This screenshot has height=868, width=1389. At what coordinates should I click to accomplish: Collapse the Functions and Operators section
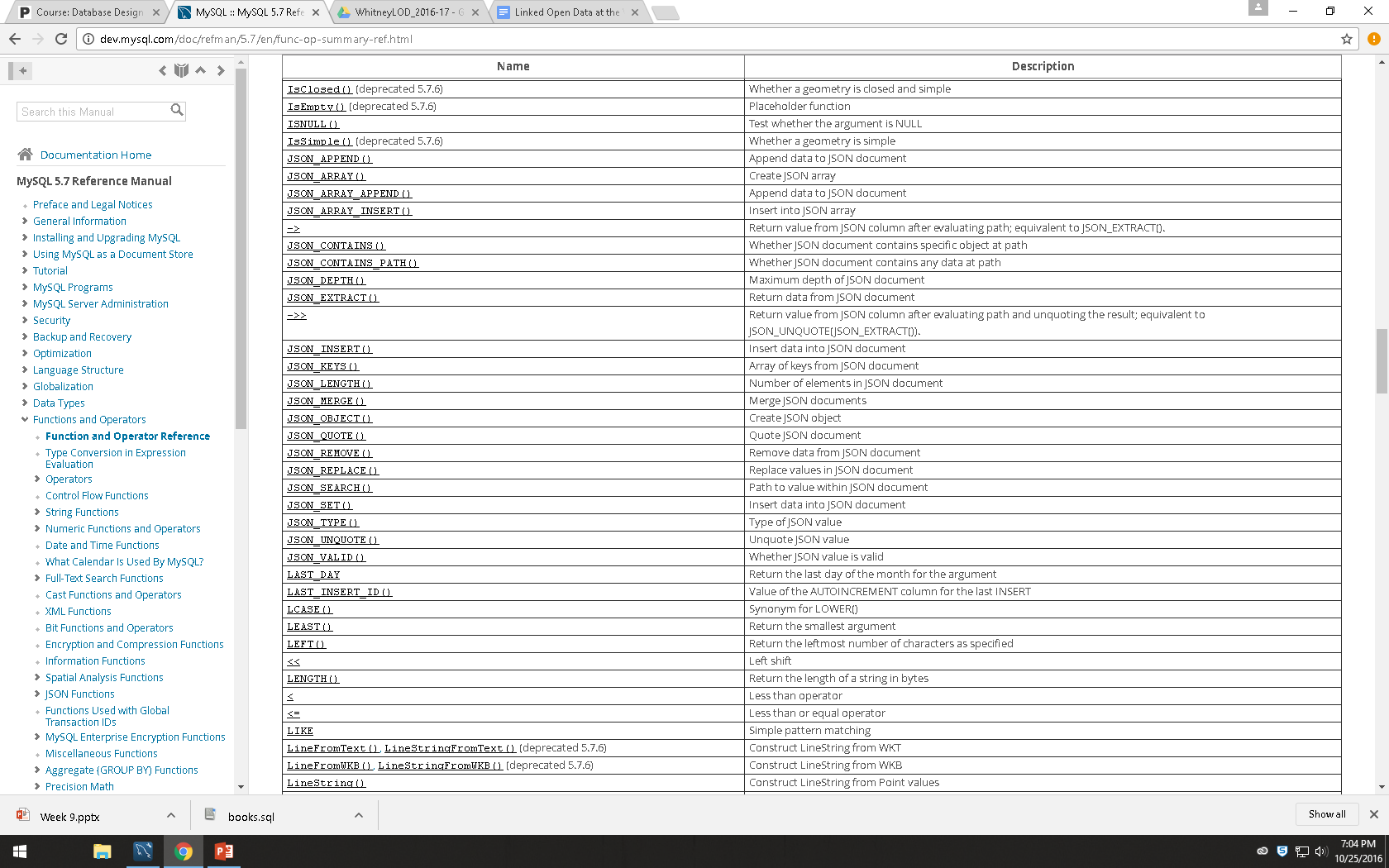tap(25, 419)
